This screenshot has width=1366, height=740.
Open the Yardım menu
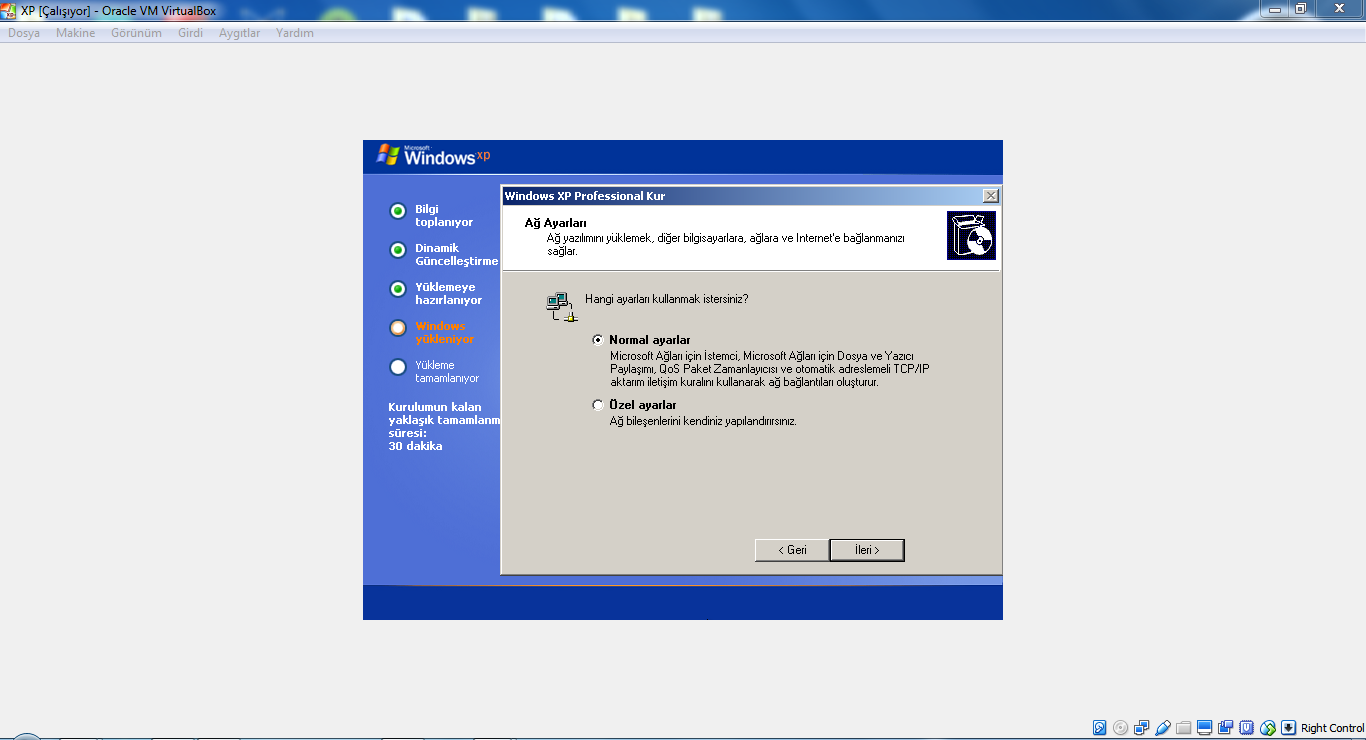tap(295, 33)
